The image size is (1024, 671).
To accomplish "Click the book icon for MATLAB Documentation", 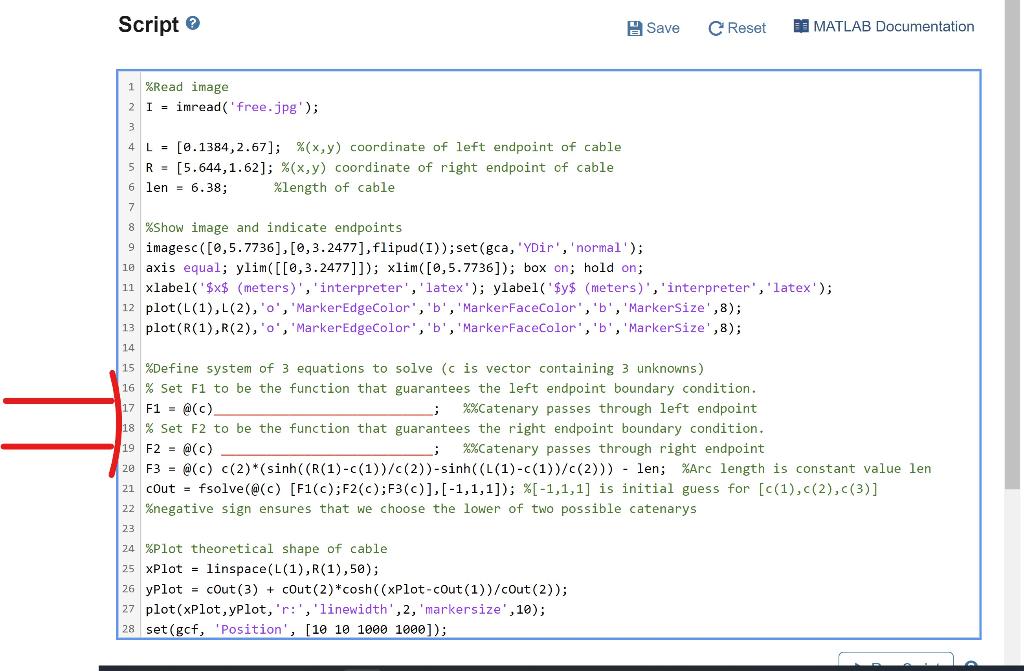I will click(x=800, y=25).
